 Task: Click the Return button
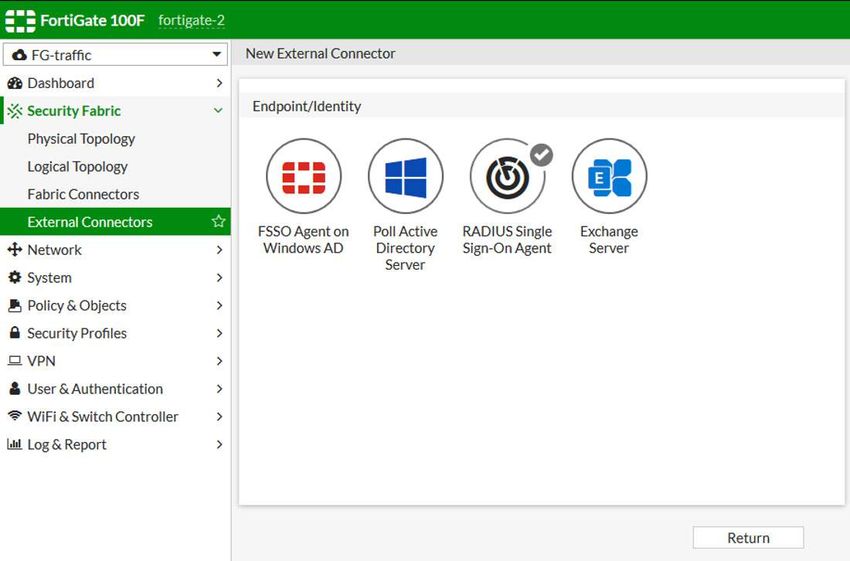748,538
